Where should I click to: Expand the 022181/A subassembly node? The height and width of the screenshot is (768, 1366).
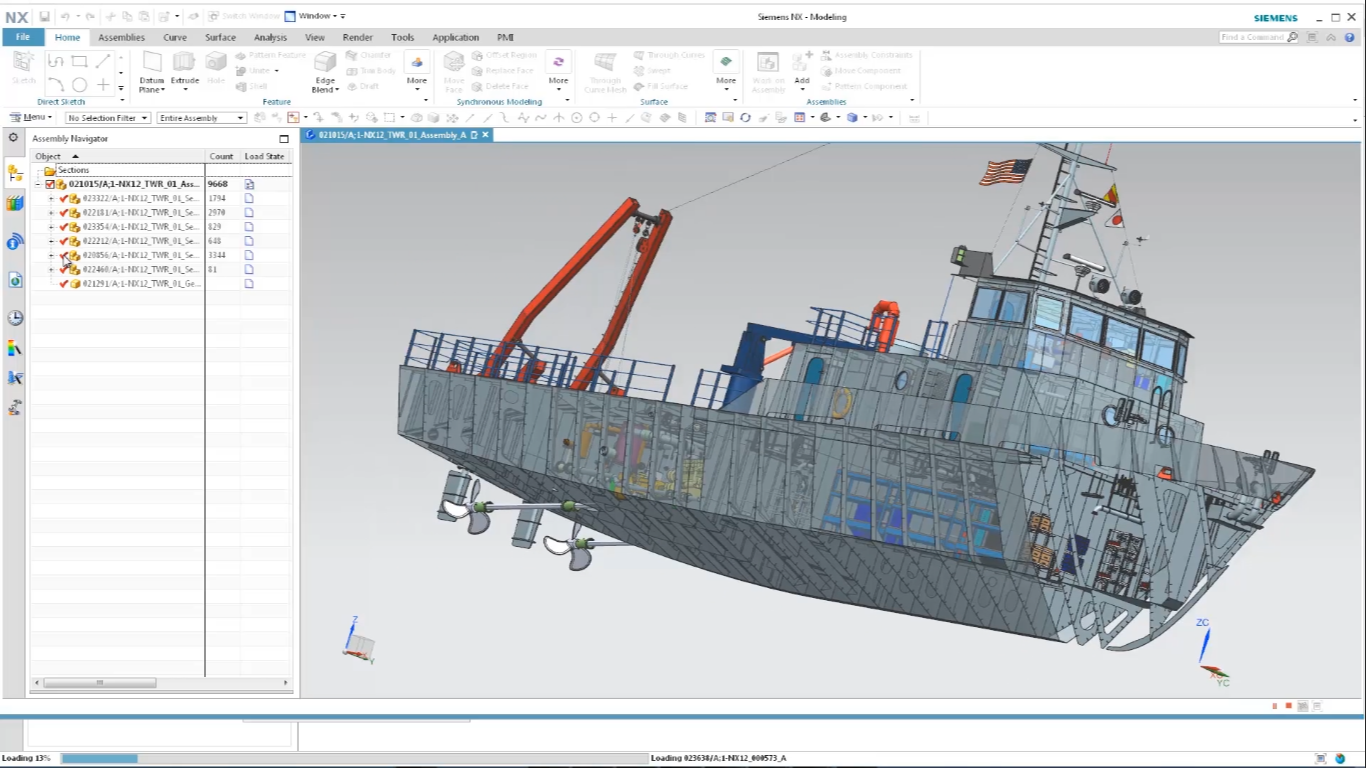click(x=51, y=213)
